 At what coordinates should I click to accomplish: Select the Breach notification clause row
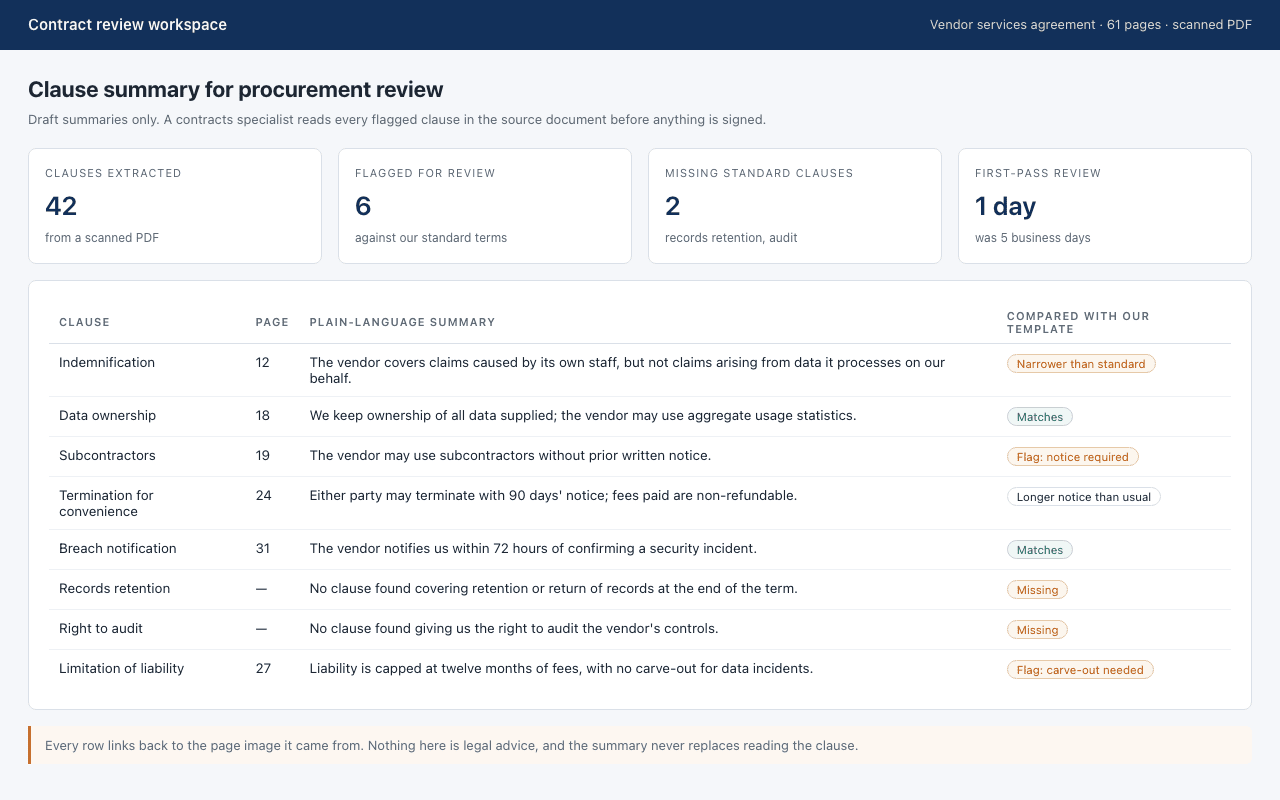[640, 549]
